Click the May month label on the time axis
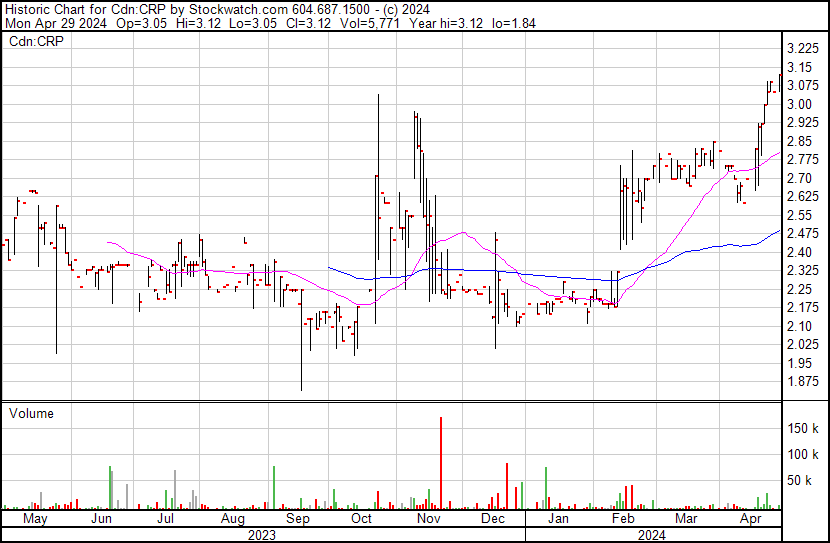 click(x=35, y=520)
